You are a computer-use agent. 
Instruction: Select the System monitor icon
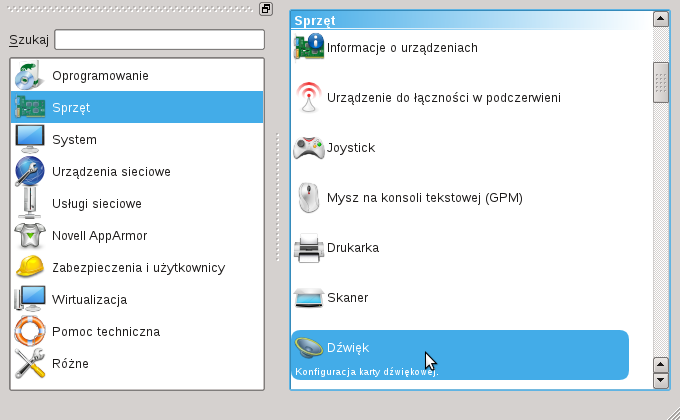30,140
